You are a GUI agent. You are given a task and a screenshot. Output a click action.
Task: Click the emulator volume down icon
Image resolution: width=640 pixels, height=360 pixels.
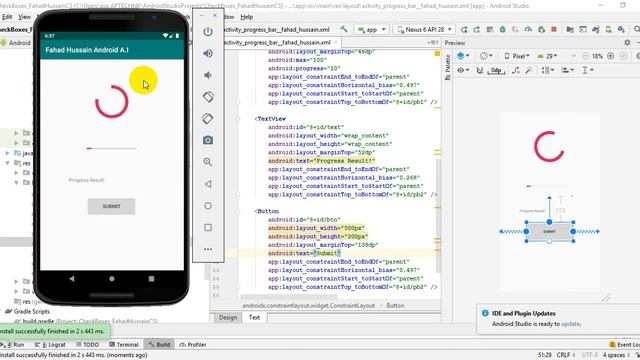pos(208,75)
